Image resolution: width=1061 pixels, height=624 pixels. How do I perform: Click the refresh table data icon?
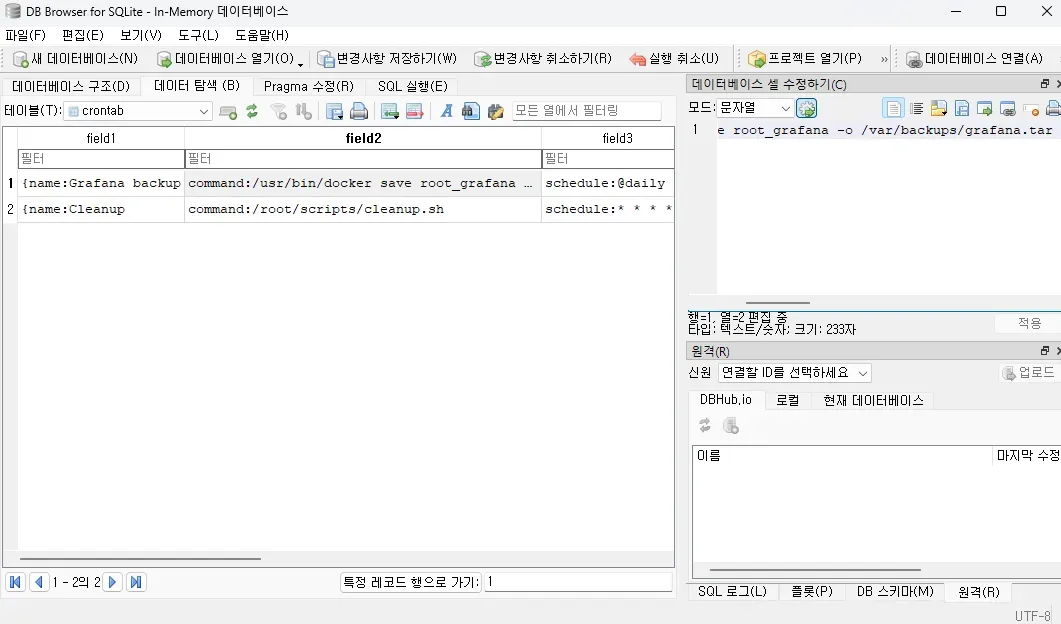click(252, 111)
